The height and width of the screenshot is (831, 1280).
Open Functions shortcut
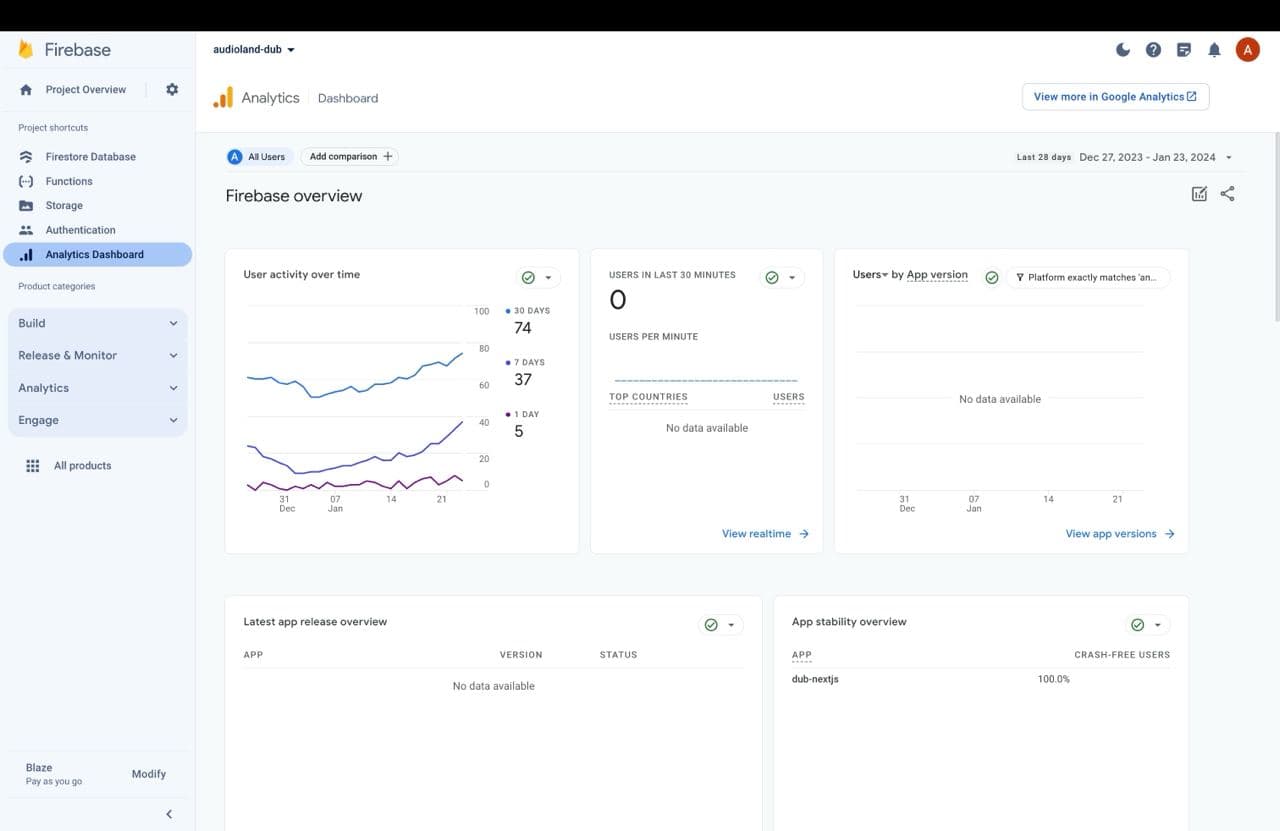coord(69,181)
